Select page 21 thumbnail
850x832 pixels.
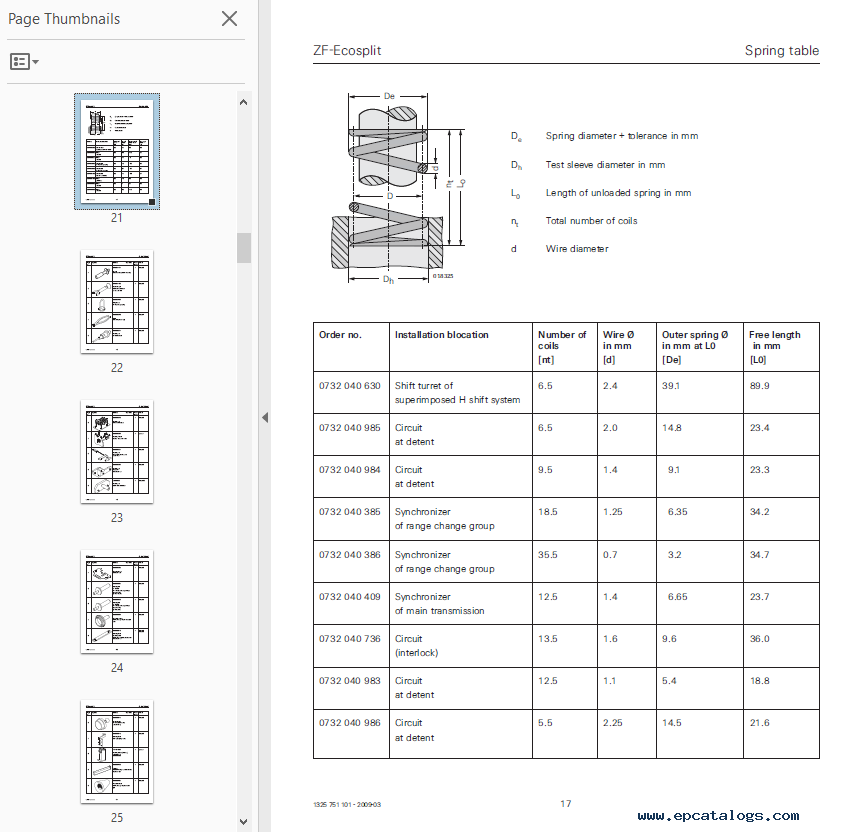(x=117, y=151)
